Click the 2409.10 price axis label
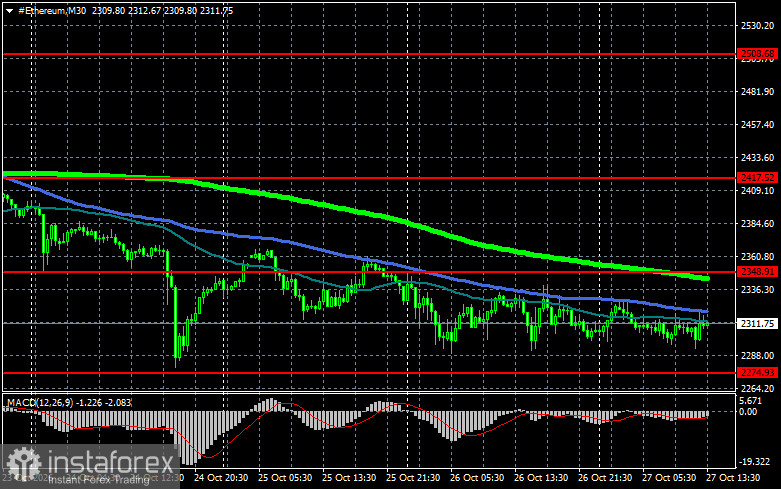781x489 pixels. [758, 190]
